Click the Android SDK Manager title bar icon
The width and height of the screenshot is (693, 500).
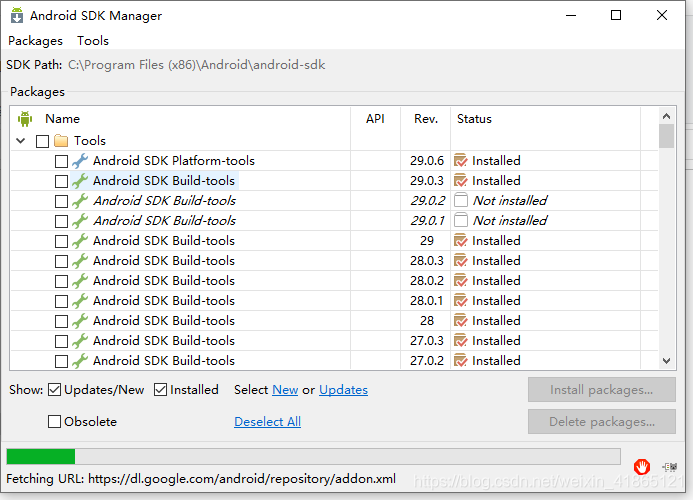coord(17,15)
